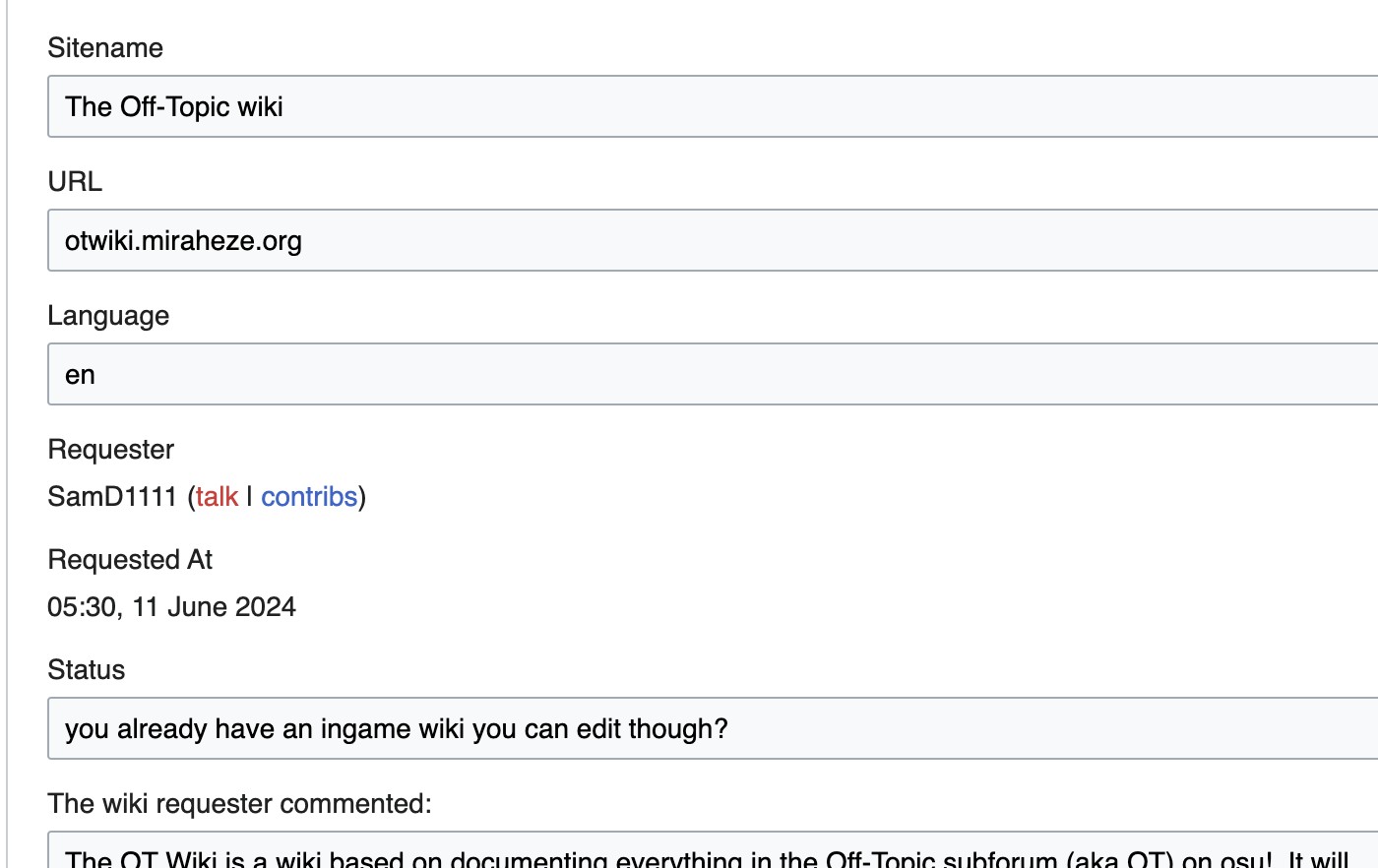Click the 05:30, 11 June 2024 timestamp
The image size is (1378, 868).
pos(172,606)
